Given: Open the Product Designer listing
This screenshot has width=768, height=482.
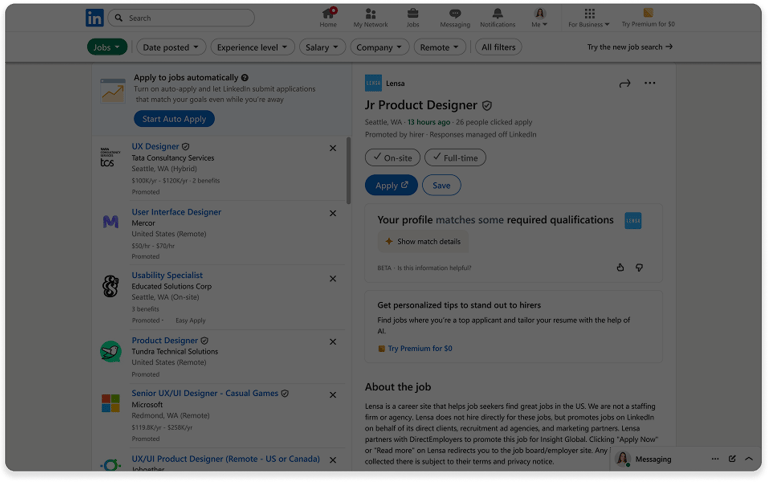Looking at the screenshot, I should pos(165,340).
